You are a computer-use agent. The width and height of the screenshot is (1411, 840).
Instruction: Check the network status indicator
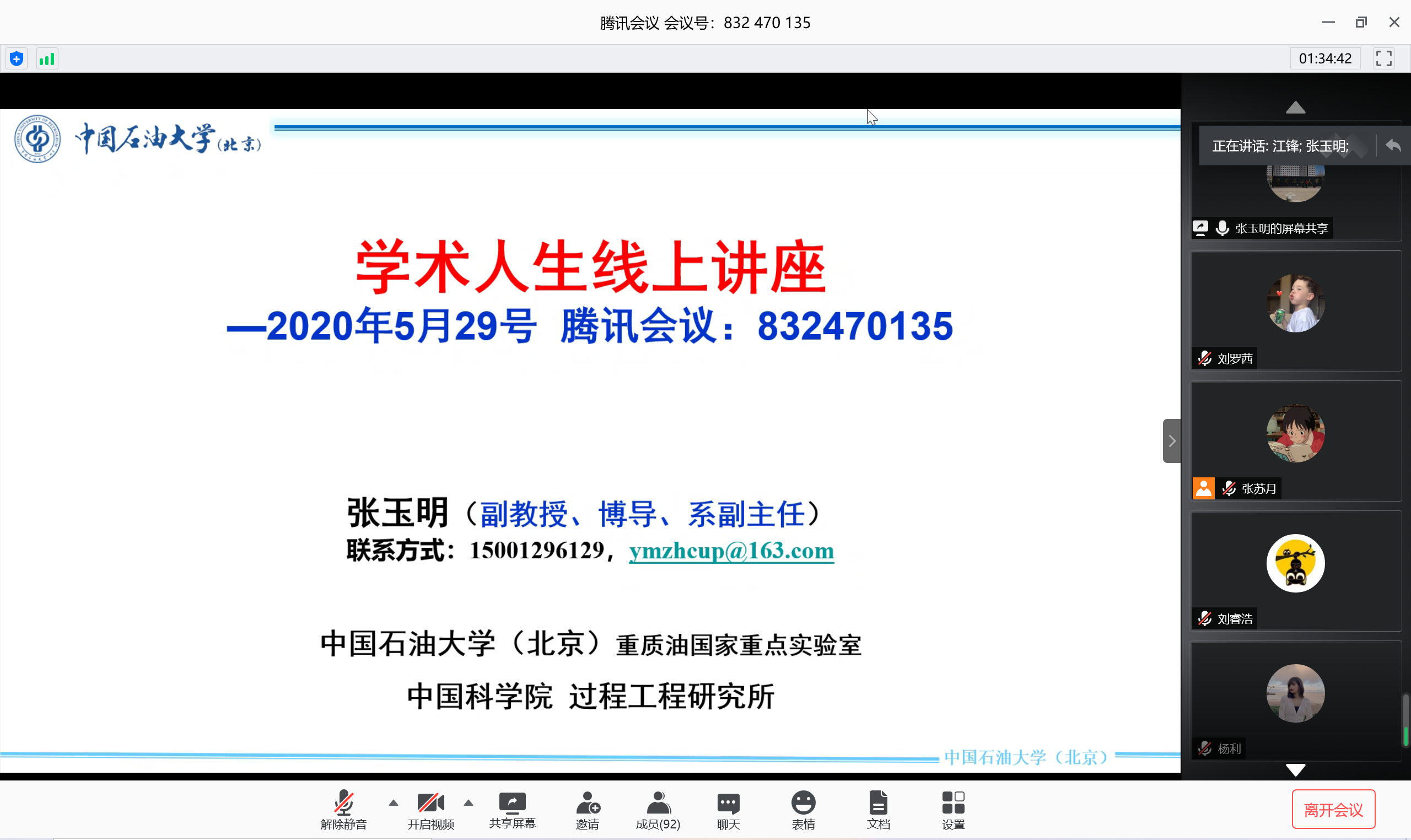pyautogui.click(x=46, y=58)
